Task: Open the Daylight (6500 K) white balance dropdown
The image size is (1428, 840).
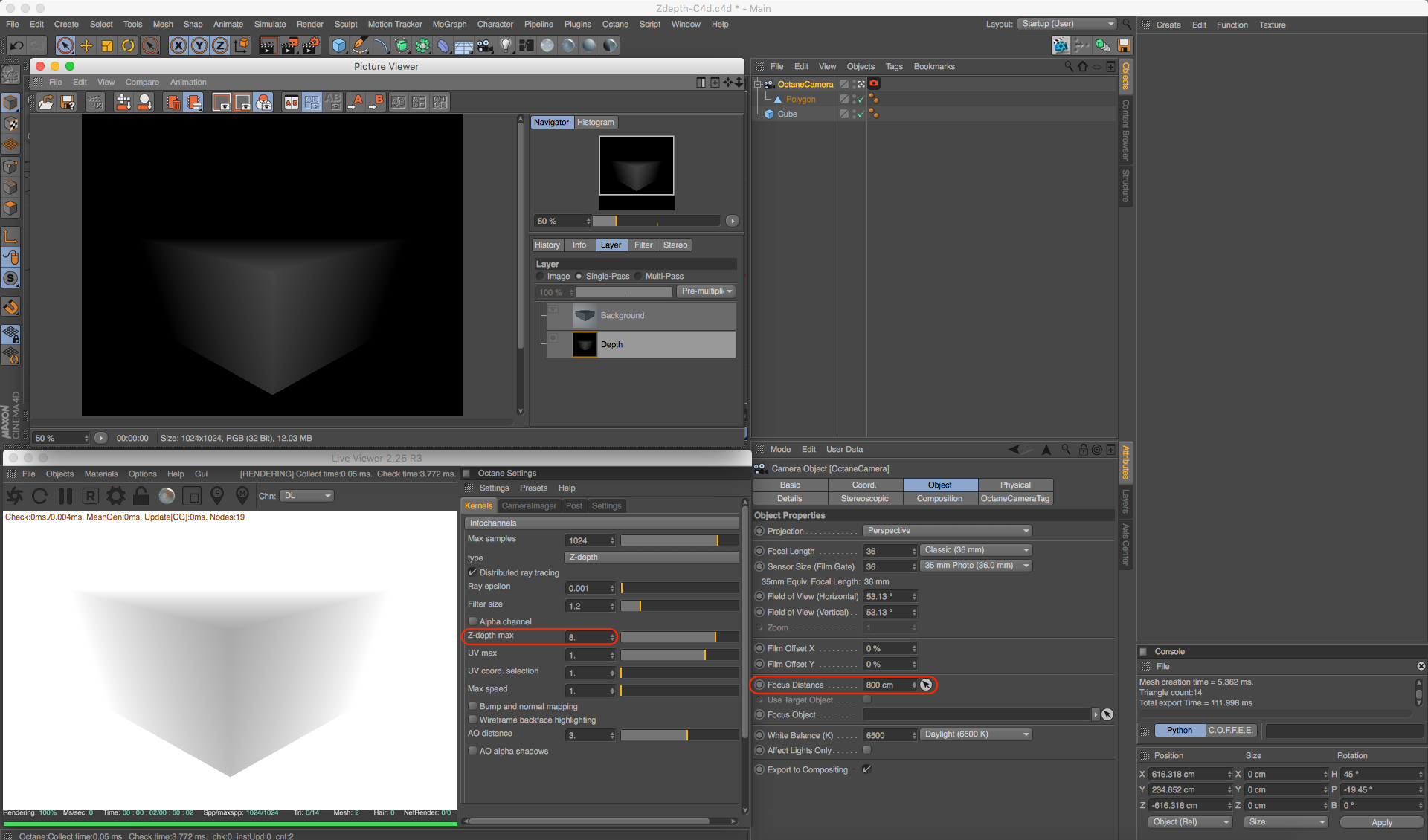Action: point(976,734)
